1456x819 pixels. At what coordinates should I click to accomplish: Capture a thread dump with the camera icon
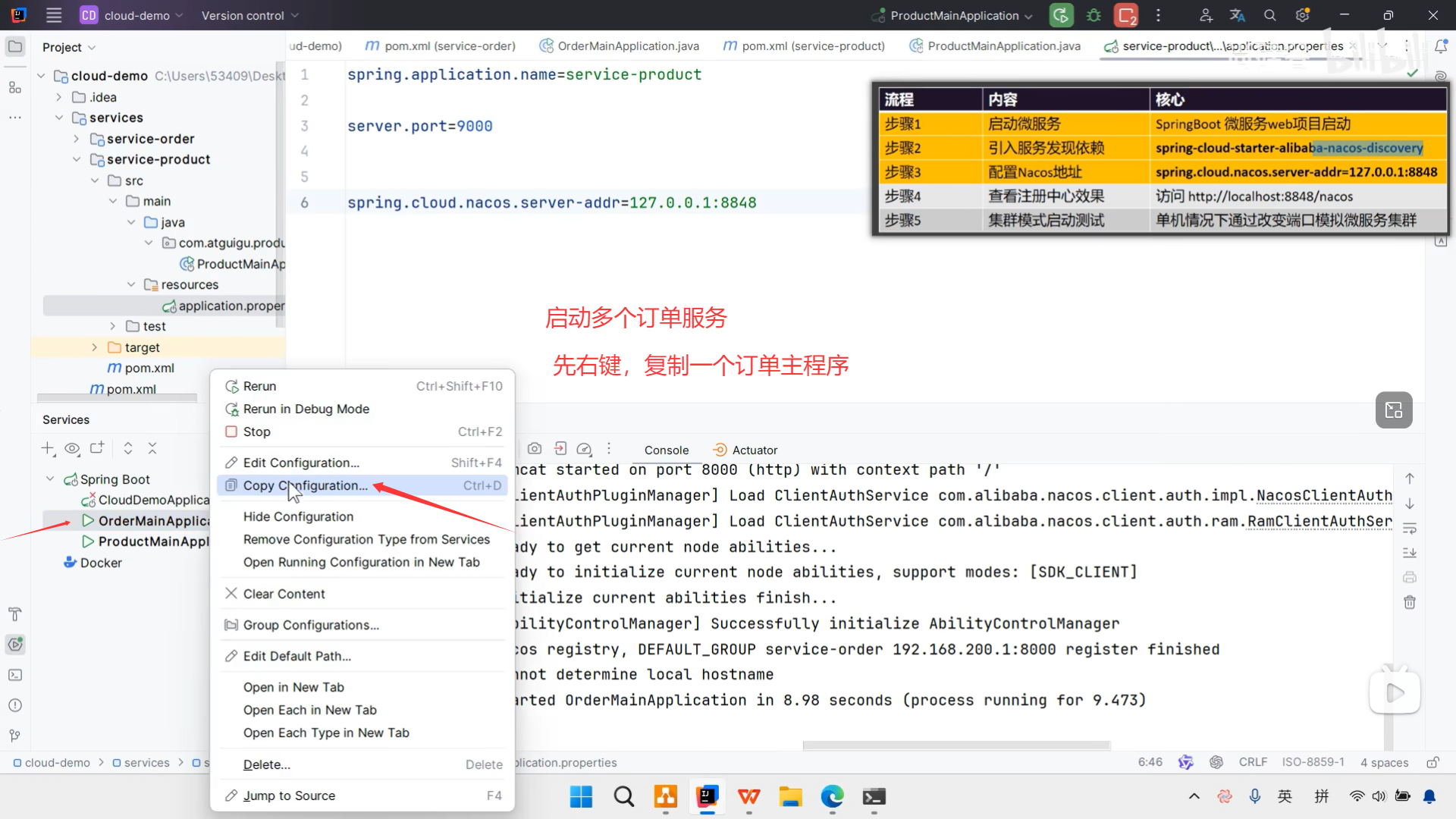535,449
